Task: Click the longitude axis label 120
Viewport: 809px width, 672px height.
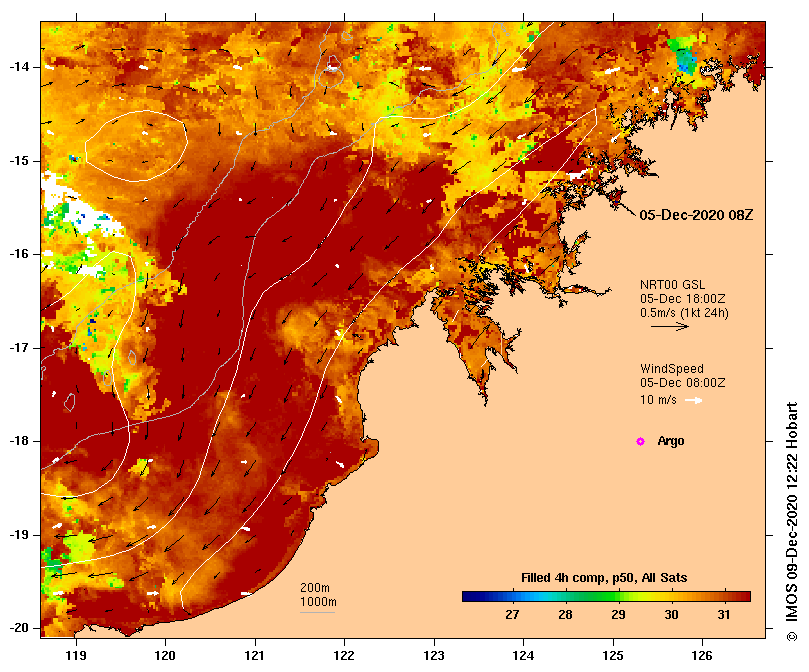Action: (165, 655)
